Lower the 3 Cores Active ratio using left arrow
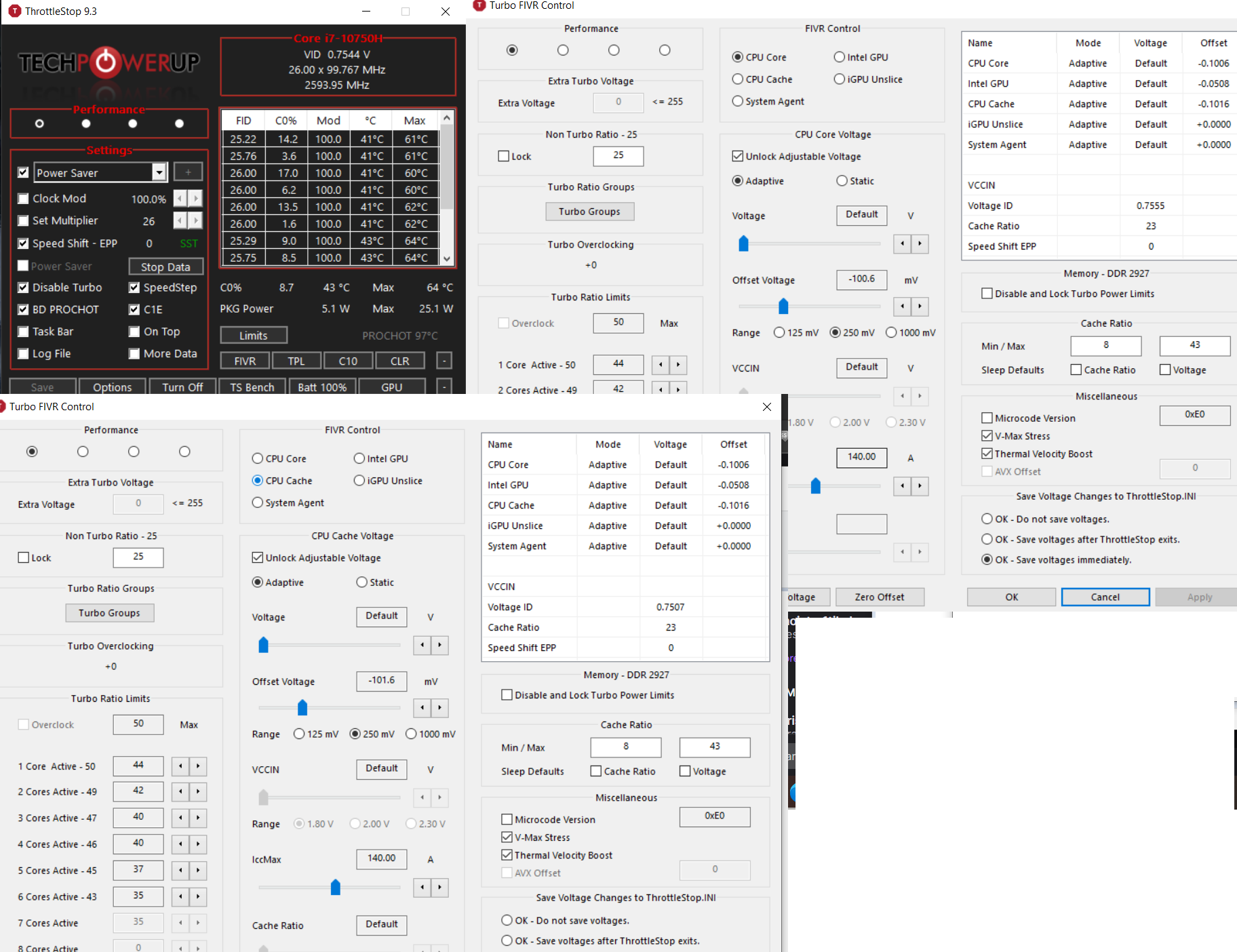This screenshot has width=1237, height=952. tap(180, 818)
